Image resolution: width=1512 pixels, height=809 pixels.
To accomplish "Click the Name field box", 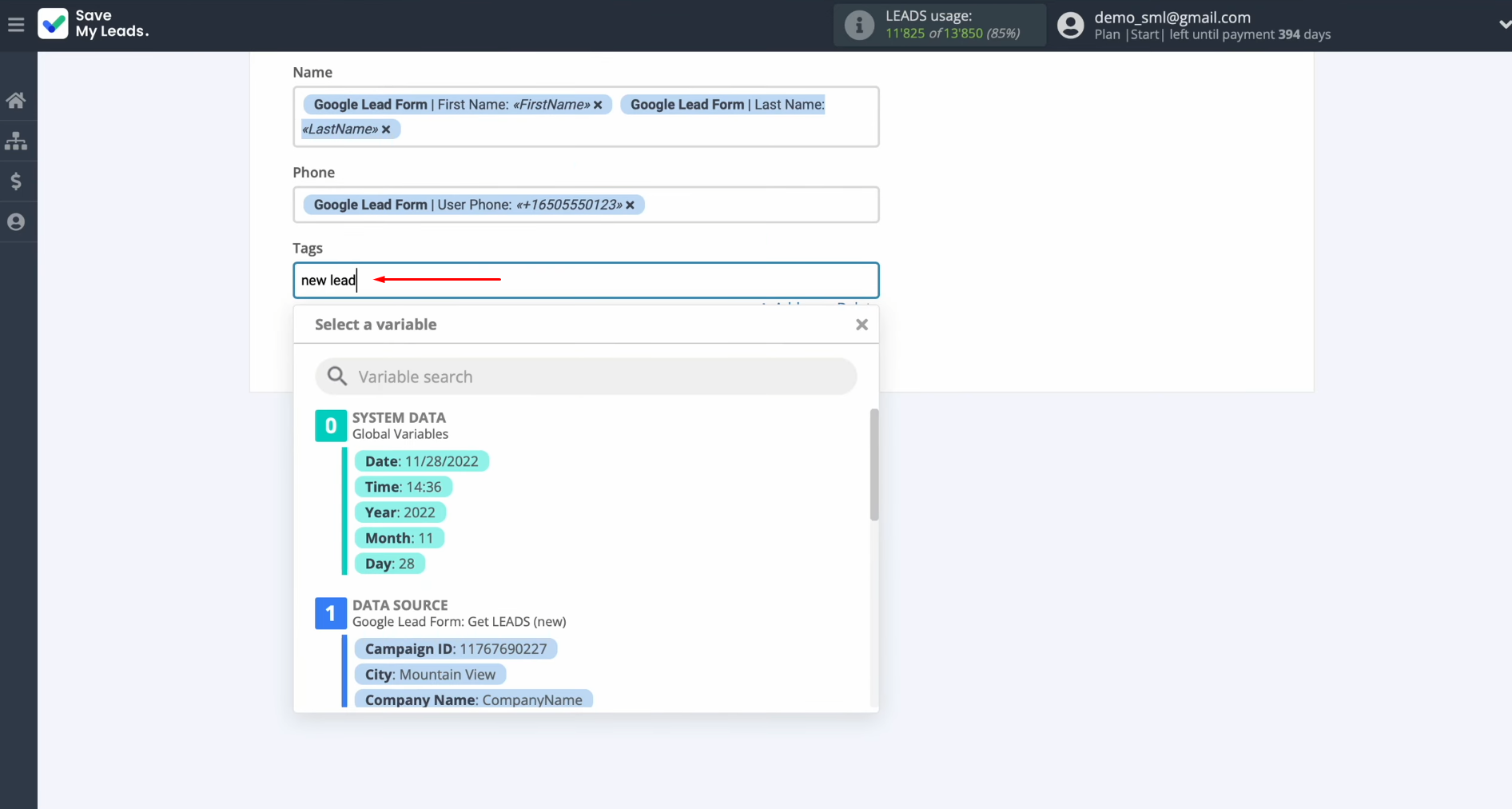I will tap(586, 117).
